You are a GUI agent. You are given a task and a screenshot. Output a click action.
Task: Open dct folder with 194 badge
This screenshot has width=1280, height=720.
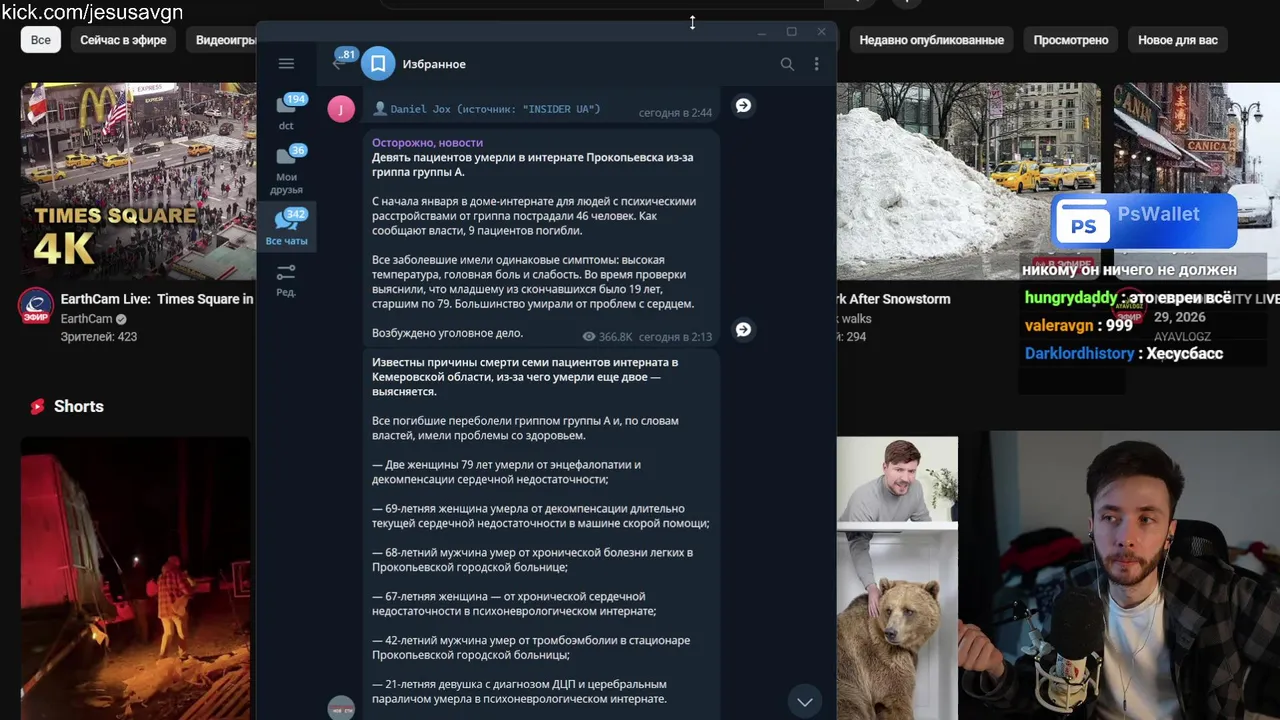286,112
